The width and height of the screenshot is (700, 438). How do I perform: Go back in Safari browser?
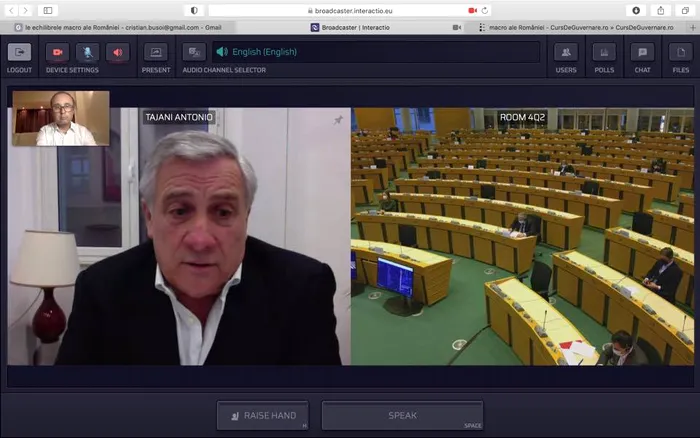point(11,10)
